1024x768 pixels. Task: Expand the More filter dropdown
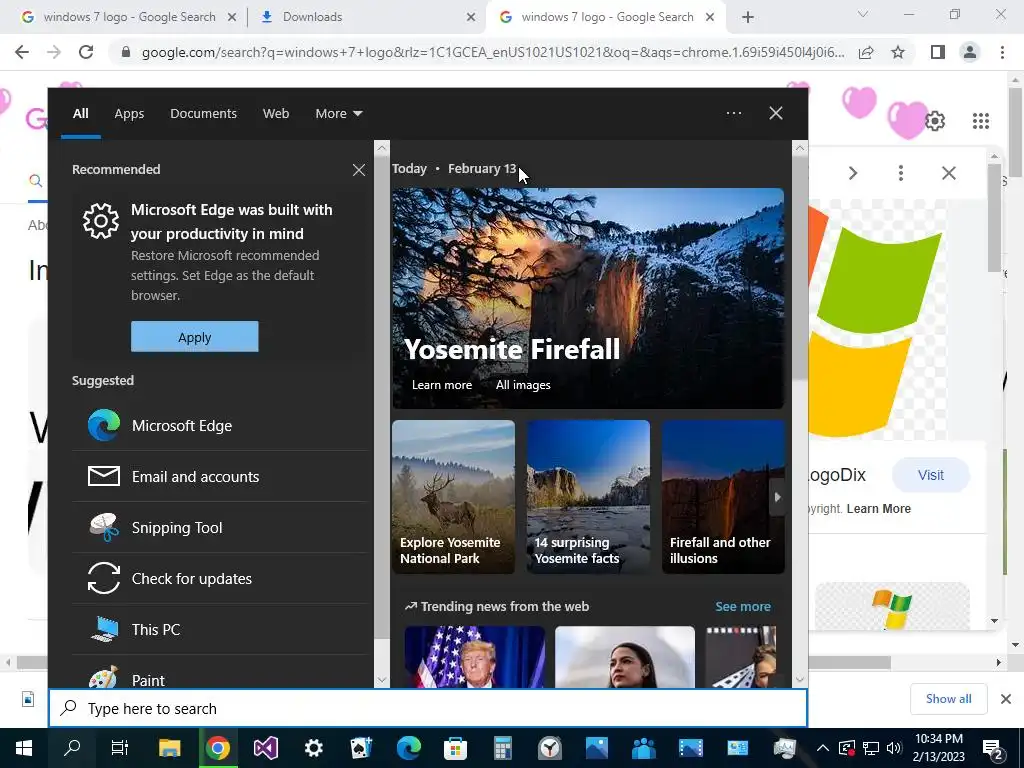pos(338,114)
